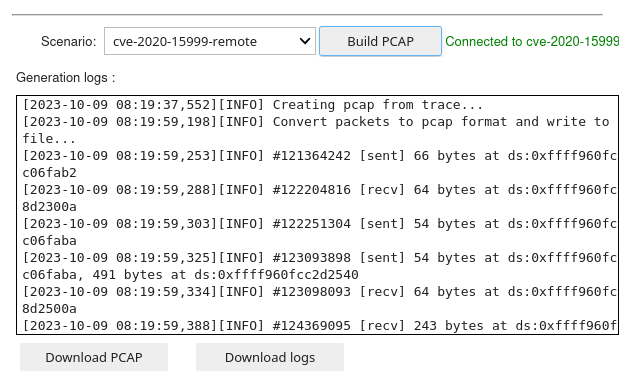Click log entry #122251304 sent 54 bytes
The image size is (631, 385).
(319, 232)
